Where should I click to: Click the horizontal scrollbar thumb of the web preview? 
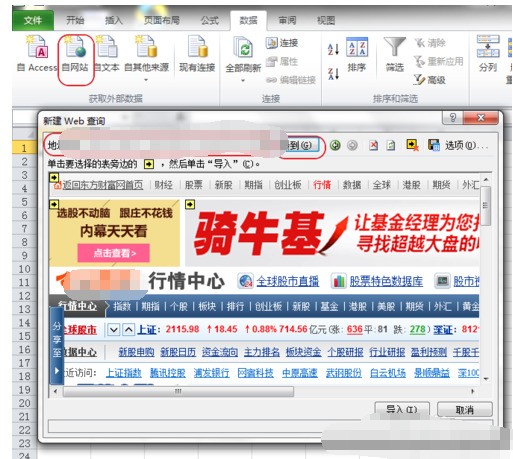click(x=178, y=391)
